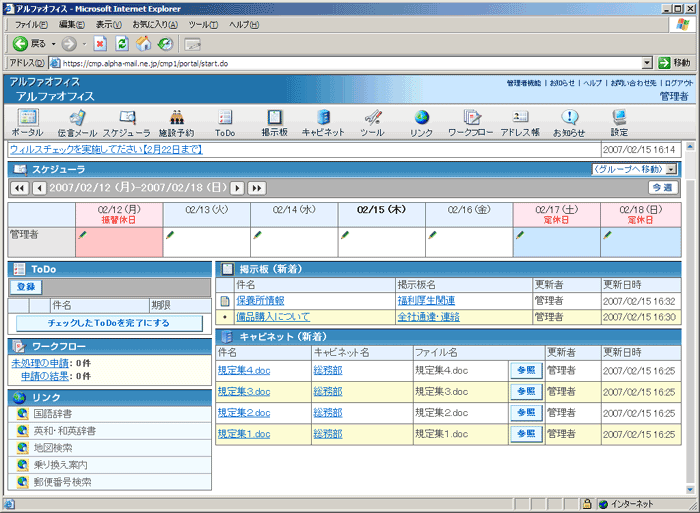Click page scrollbar down arrow

(690, 490)
